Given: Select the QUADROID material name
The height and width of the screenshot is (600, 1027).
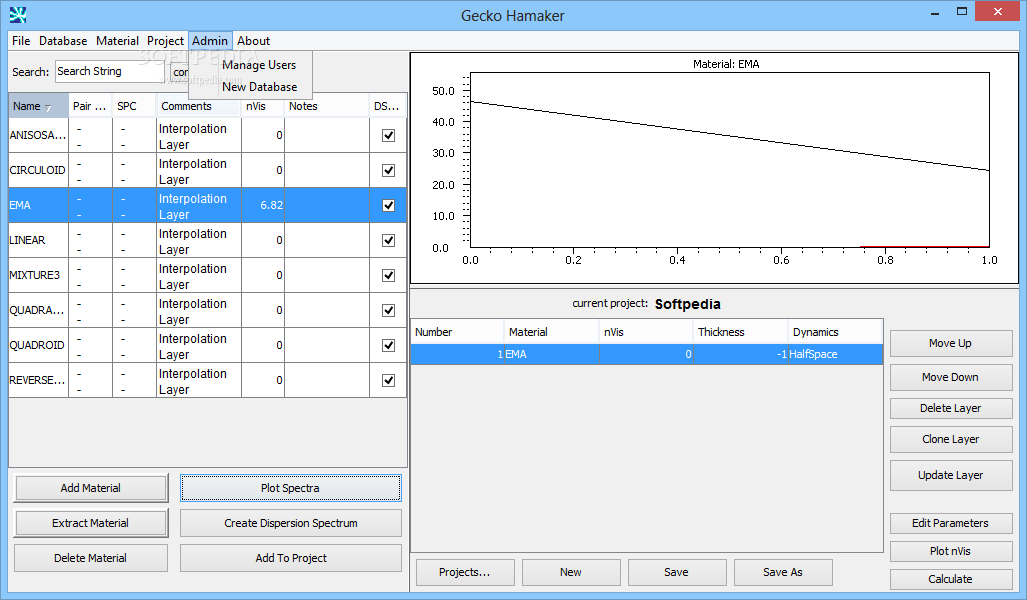Looking at the screenshot, I should 38,345.
